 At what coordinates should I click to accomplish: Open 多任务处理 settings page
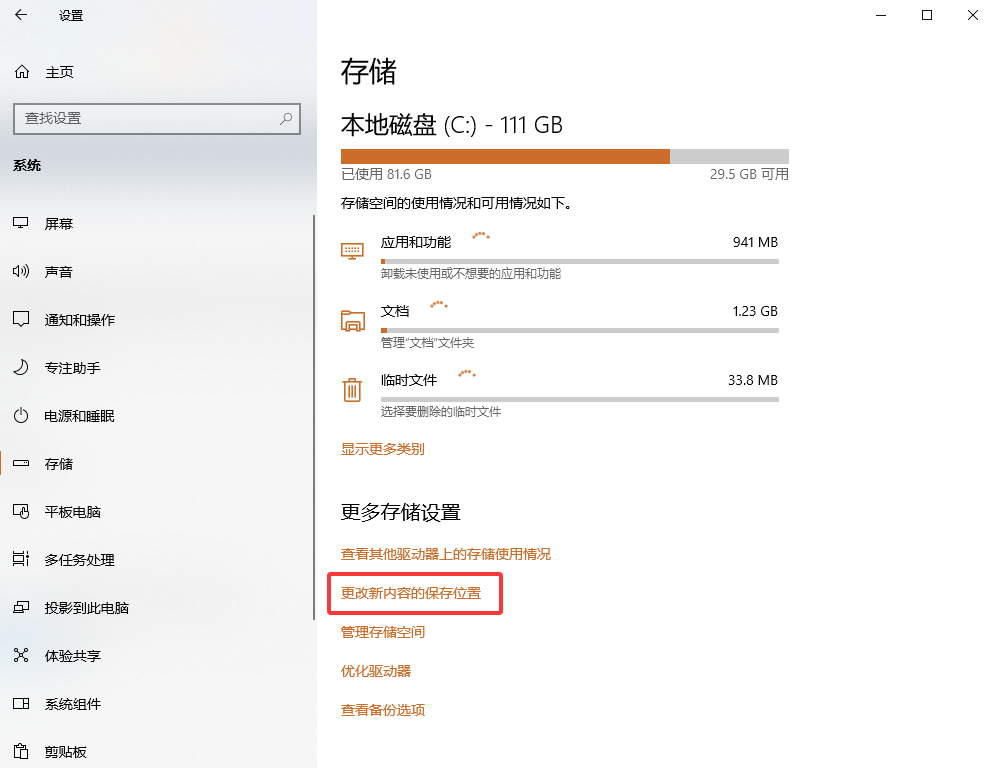(79, 560)
